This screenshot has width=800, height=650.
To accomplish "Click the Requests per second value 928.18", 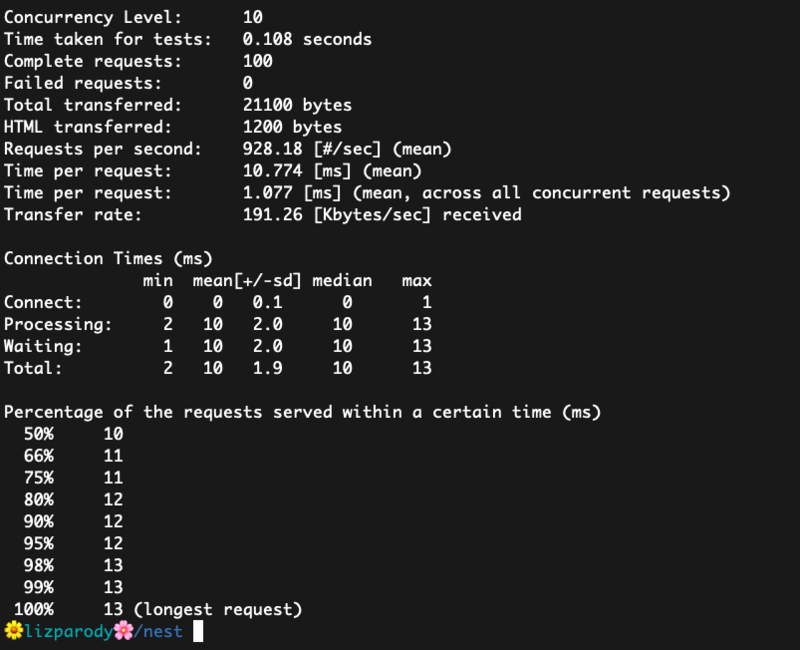I will pyautogui.click(x=272, y=149).
